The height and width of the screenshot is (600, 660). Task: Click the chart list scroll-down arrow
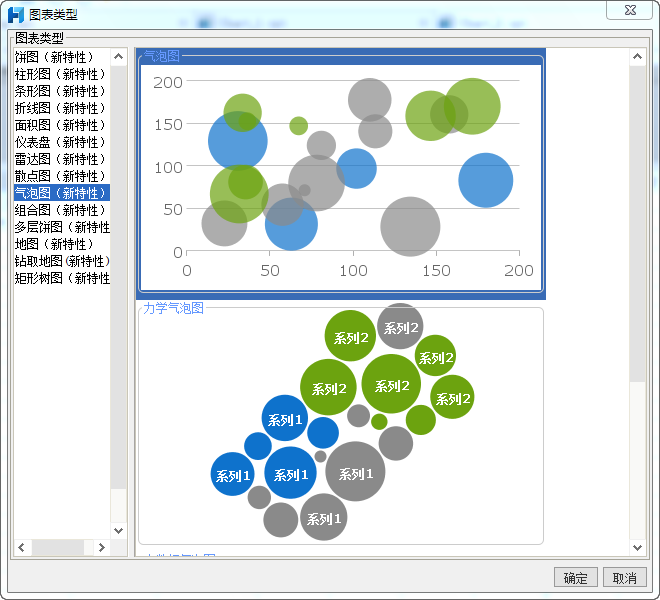pyautogui.click(x=119, y=531)
